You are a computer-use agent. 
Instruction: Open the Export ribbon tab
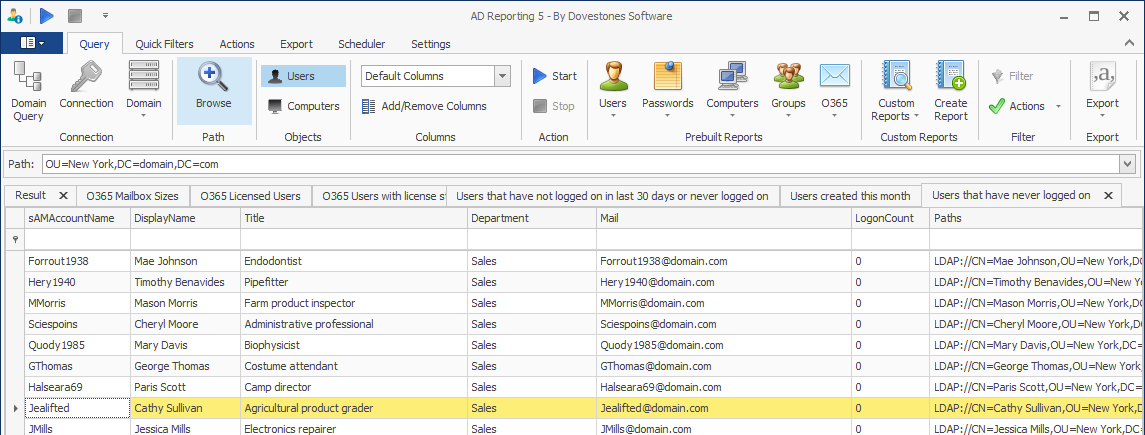pos(296,44)
